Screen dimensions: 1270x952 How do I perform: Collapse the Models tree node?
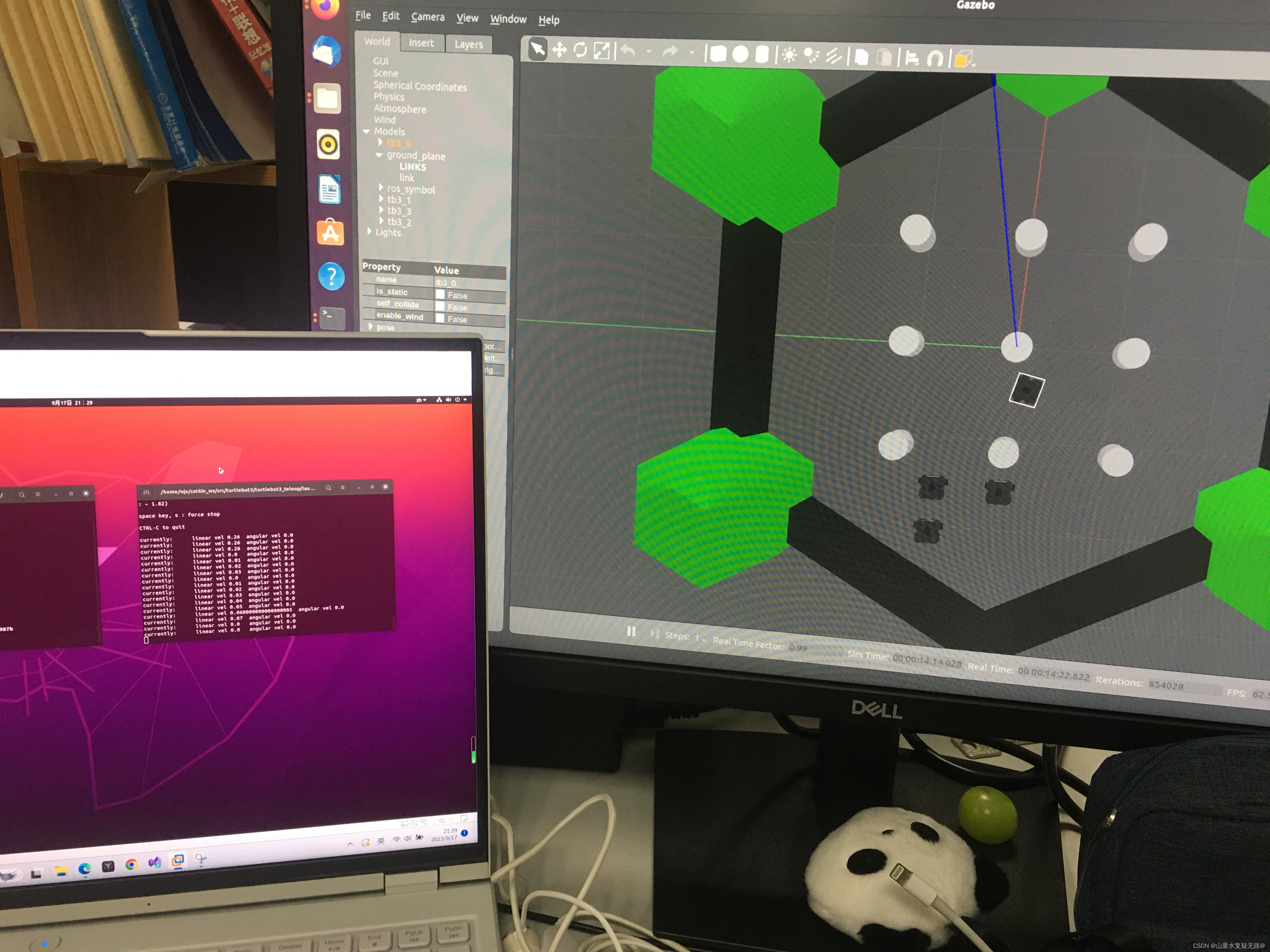(x=366, y=131)
